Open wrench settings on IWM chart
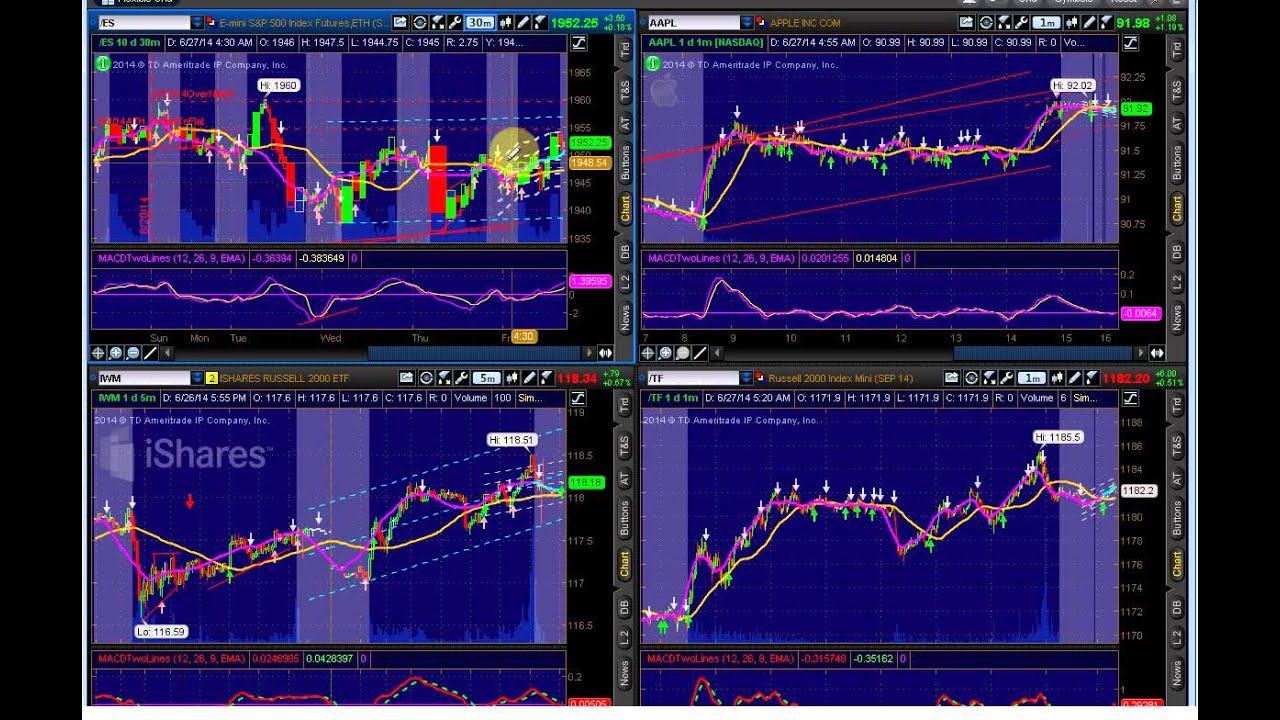This screenshot has width=1280, height=720. click(x=462, y=378)
